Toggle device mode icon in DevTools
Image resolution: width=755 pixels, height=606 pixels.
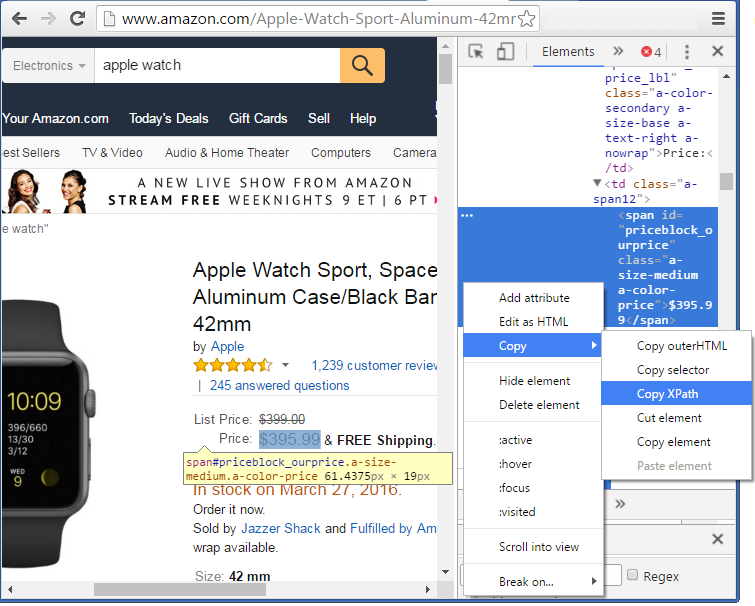pos(505,51)
